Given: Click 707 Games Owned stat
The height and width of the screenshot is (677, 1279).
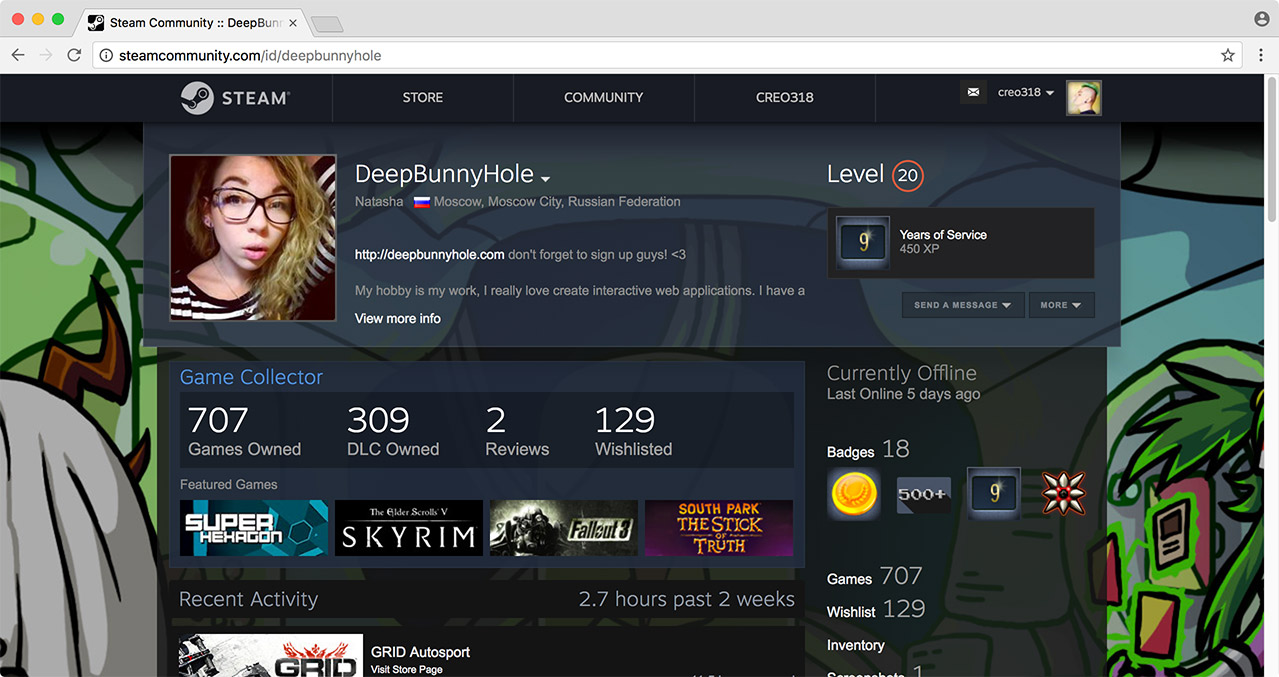Looking at the screenshot, I should pyautogui.click(x=244, y=431).
